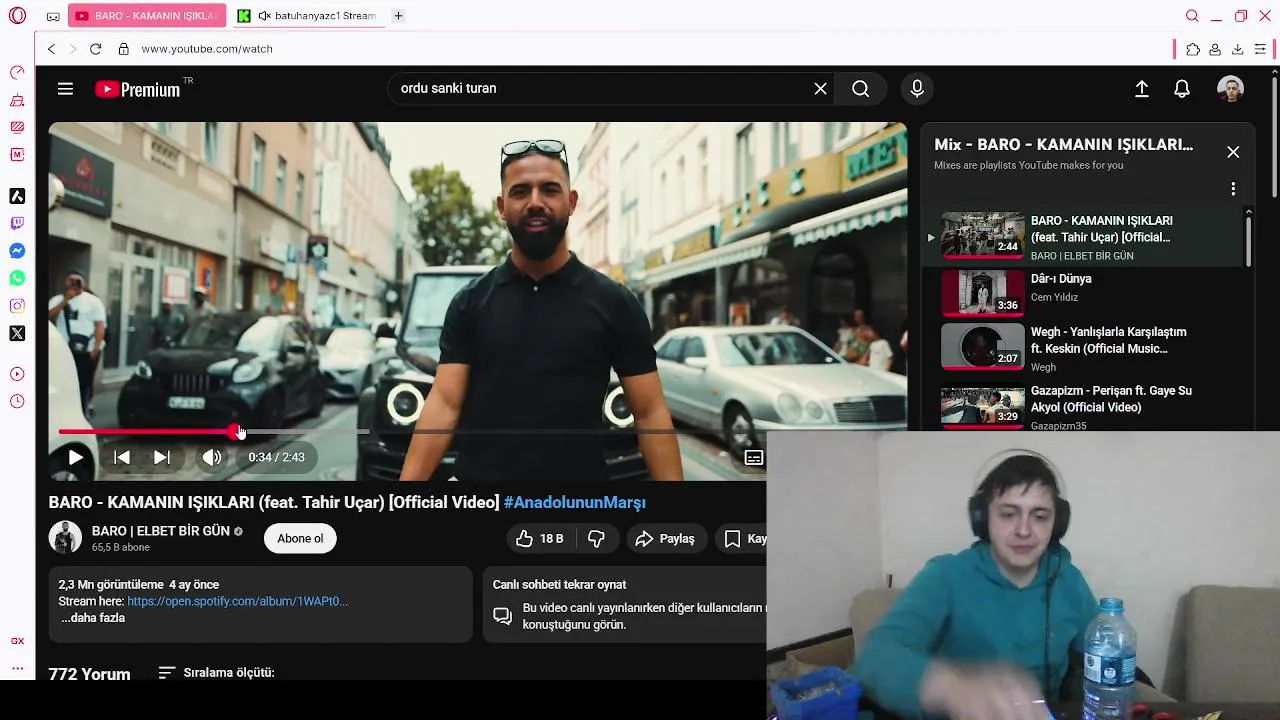Open the Spotify album link in description
Screen dimensions: 1280x720
[237, 601]
